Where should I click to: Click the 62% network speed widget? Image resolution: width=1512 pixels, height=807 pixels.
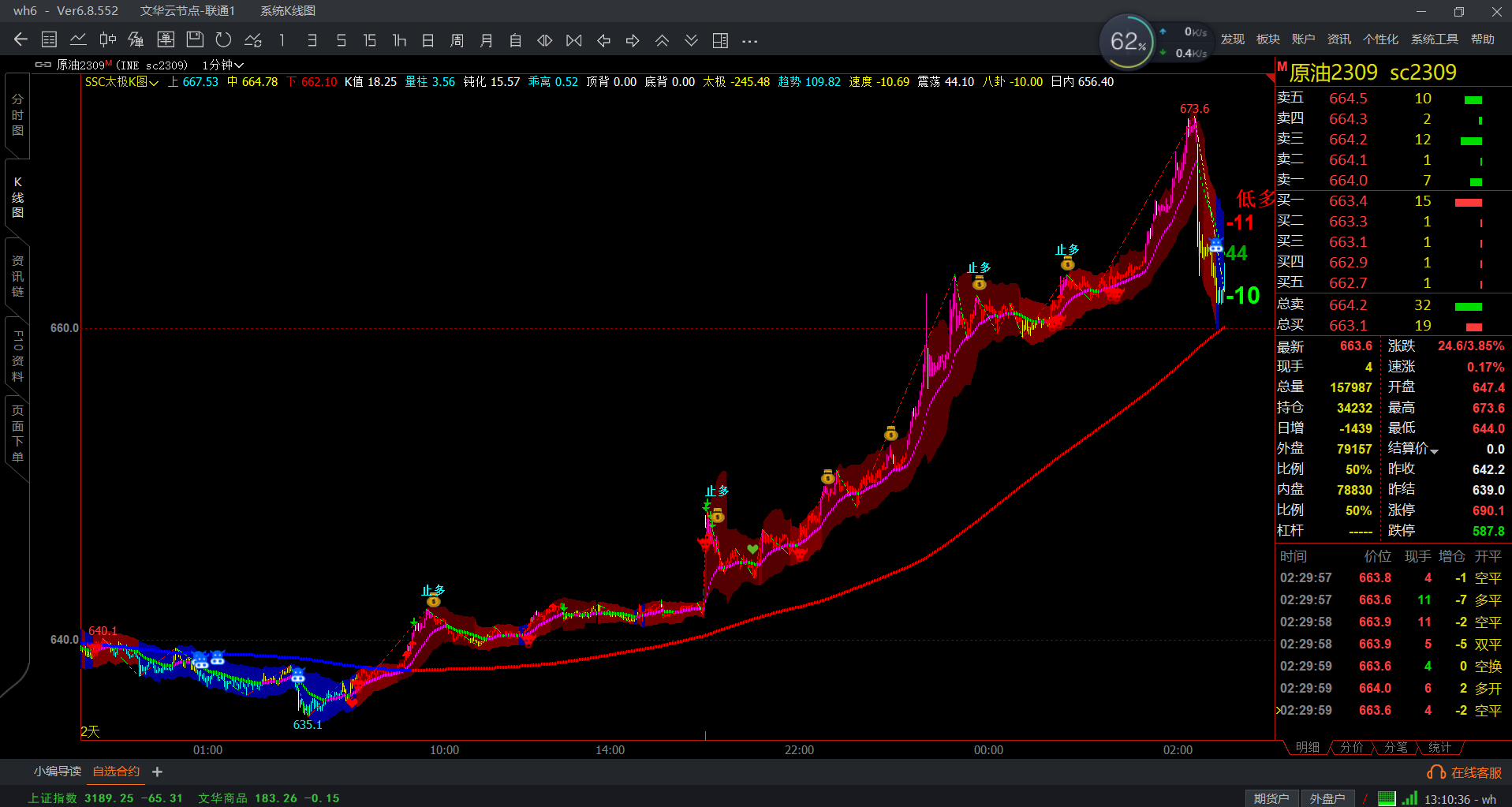pos(1129,41)
